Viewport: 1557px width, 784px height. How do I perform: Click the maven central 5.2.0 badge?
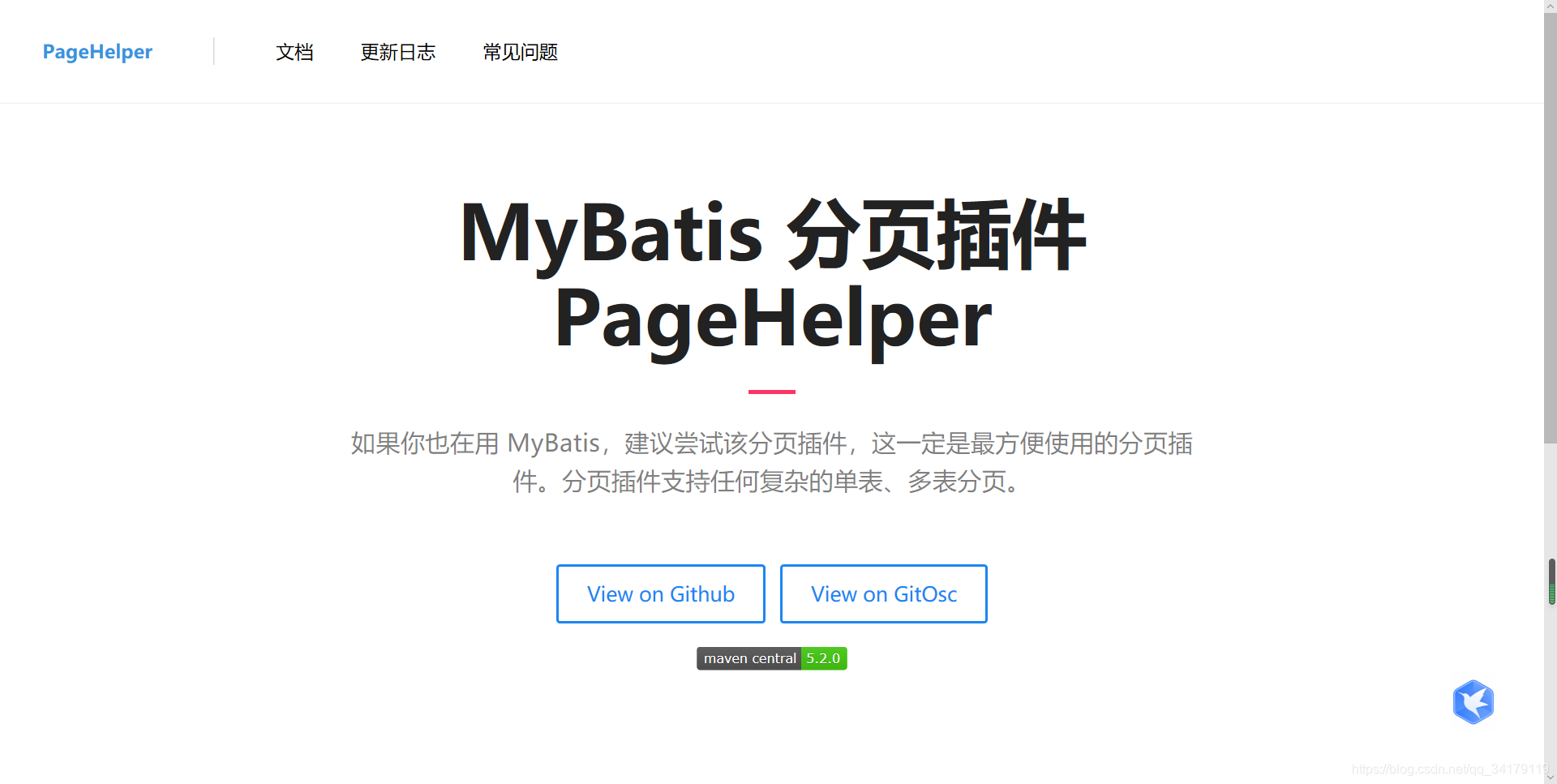(x=772, y=658)
